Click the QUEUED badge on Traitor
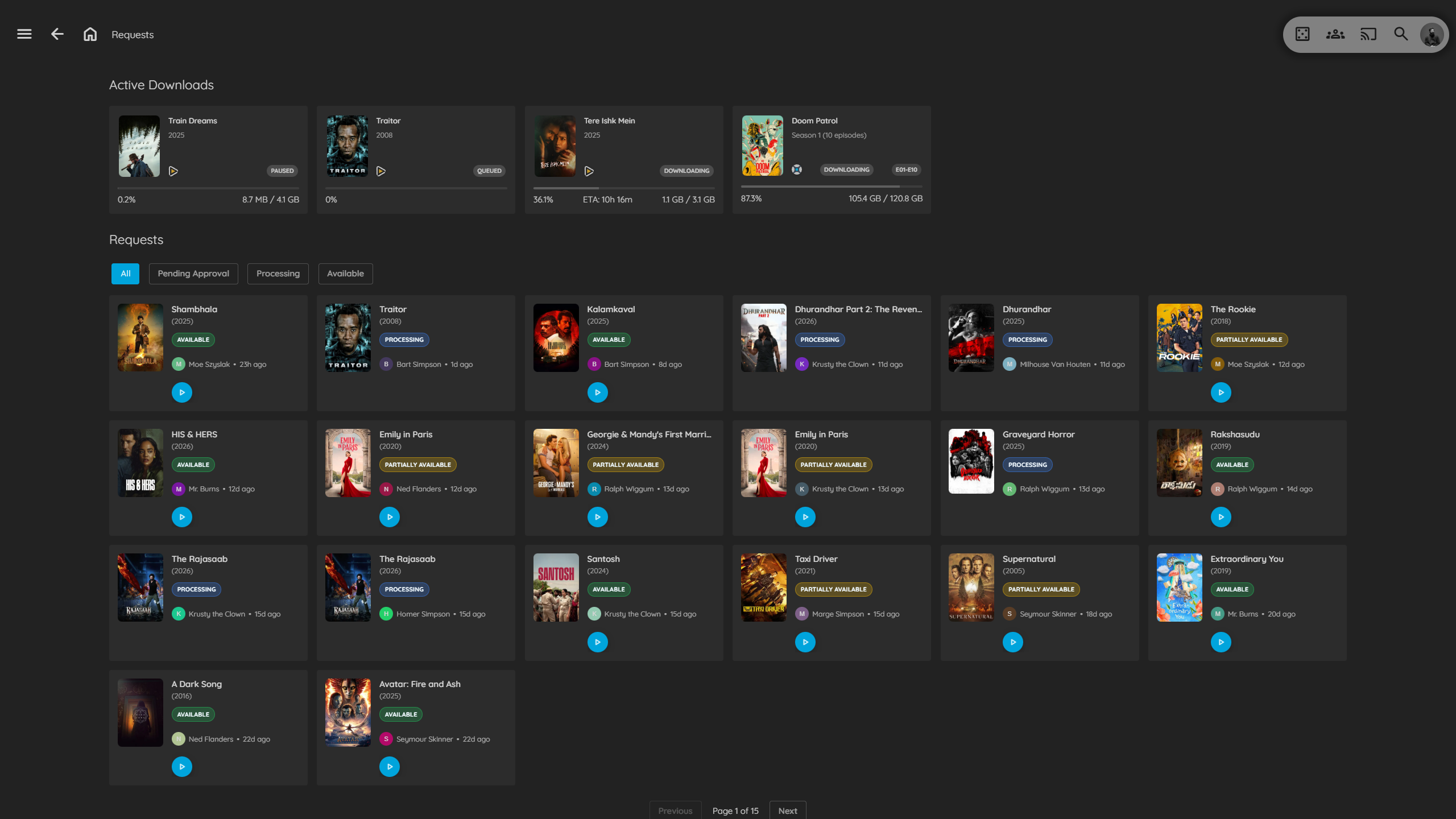The width and height of the screenshot is (1456, 819). point(489,171)
